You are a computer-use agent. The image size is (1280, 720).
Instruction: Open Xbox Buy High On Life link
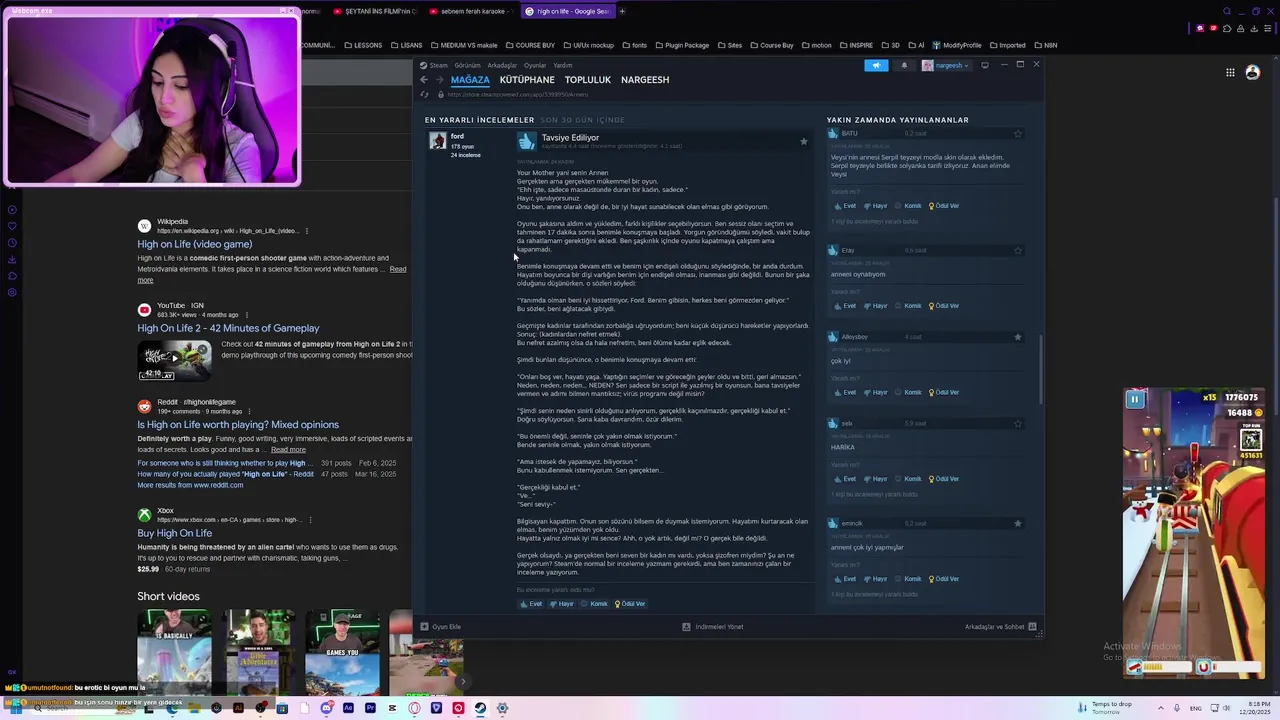[174, 533]
